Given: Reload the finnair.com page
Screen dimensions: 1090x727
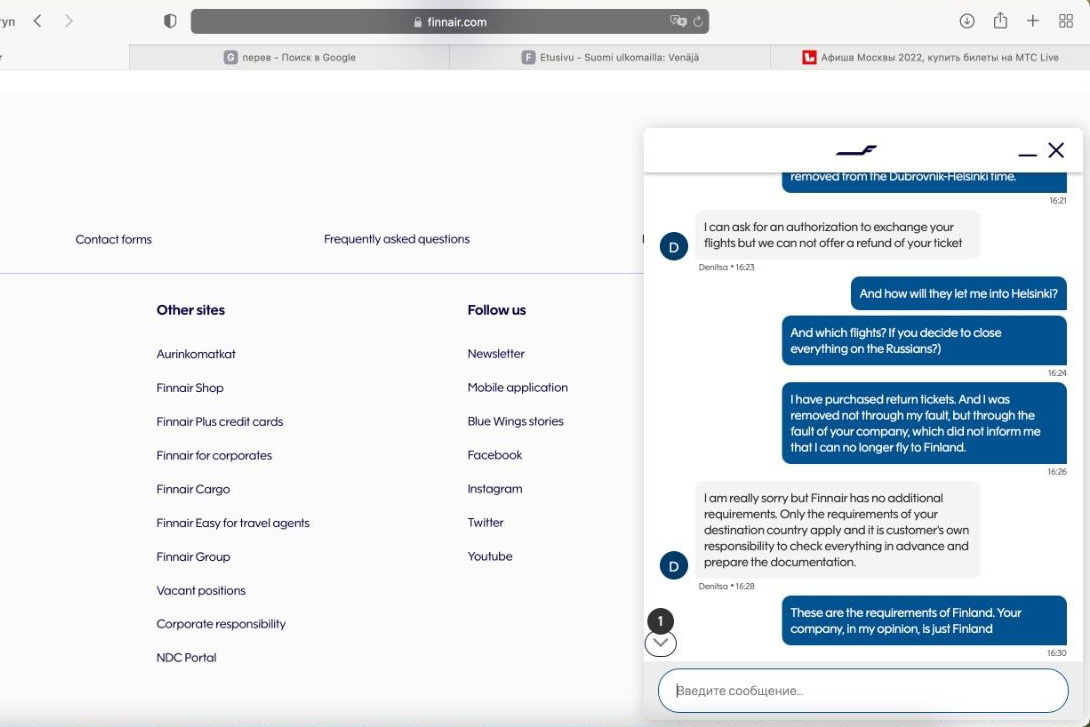Looking at the screenshot, I should coord(698,22).
